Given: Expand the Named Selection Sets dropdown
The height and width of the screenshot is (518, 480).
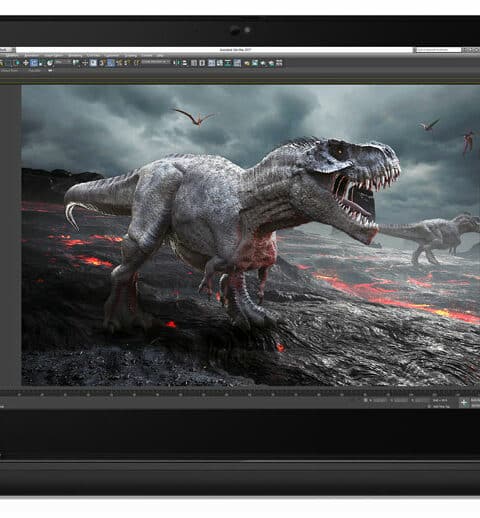Looking at the screenshot, I should point(156,62).
